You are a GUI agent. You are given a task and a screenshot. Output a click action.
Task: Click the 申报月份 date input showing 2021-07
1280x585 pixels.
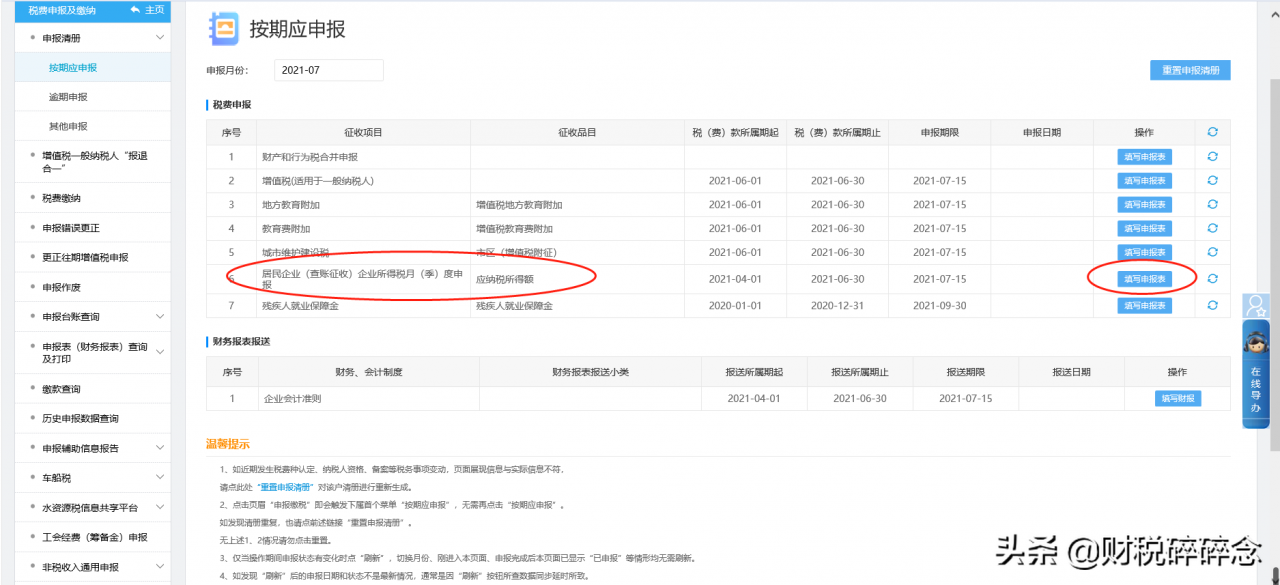click(328, 69)
